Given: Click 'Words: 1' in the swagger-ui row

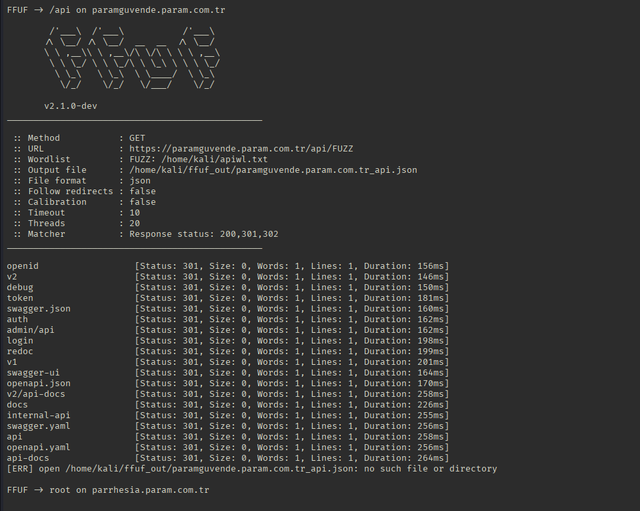Looking at the screenshot, I should [x=278, y=373].
